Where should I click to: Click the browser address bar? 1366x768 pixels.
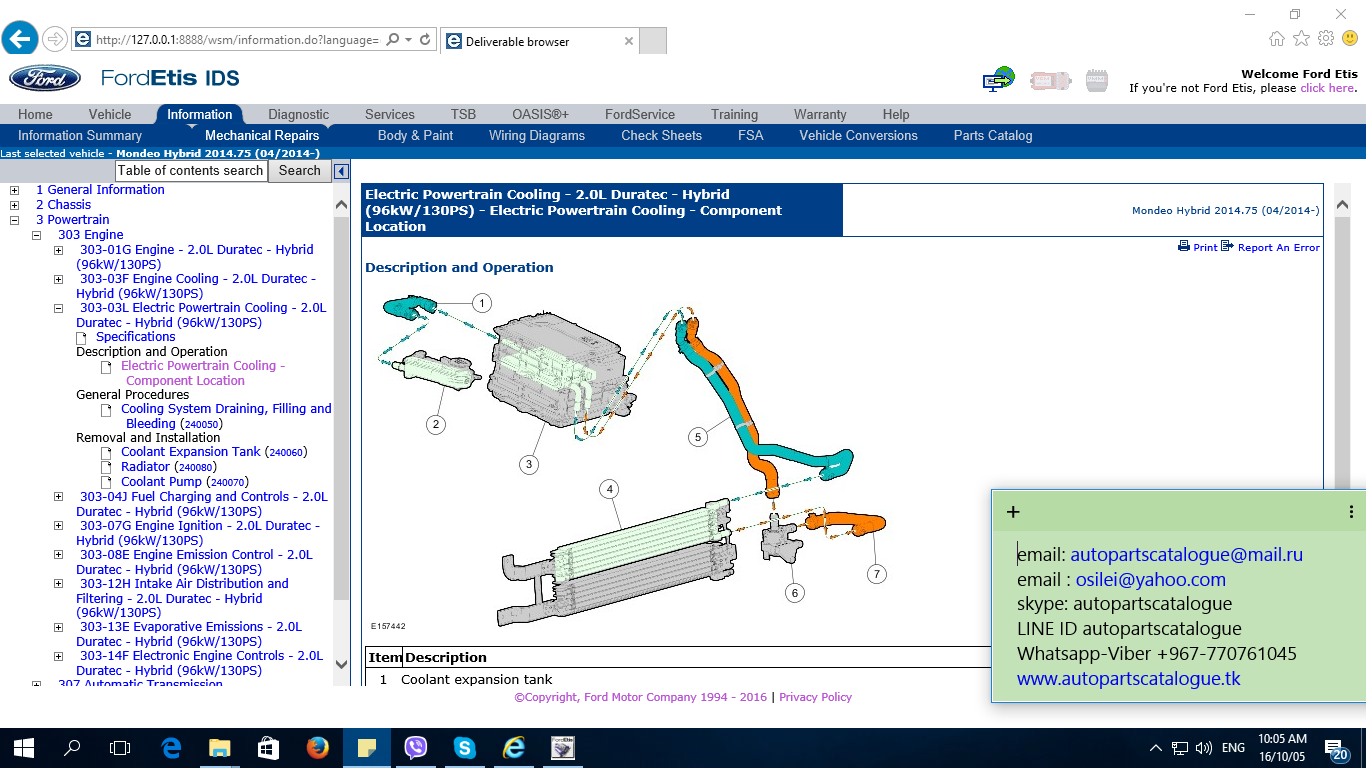point(236,40)
